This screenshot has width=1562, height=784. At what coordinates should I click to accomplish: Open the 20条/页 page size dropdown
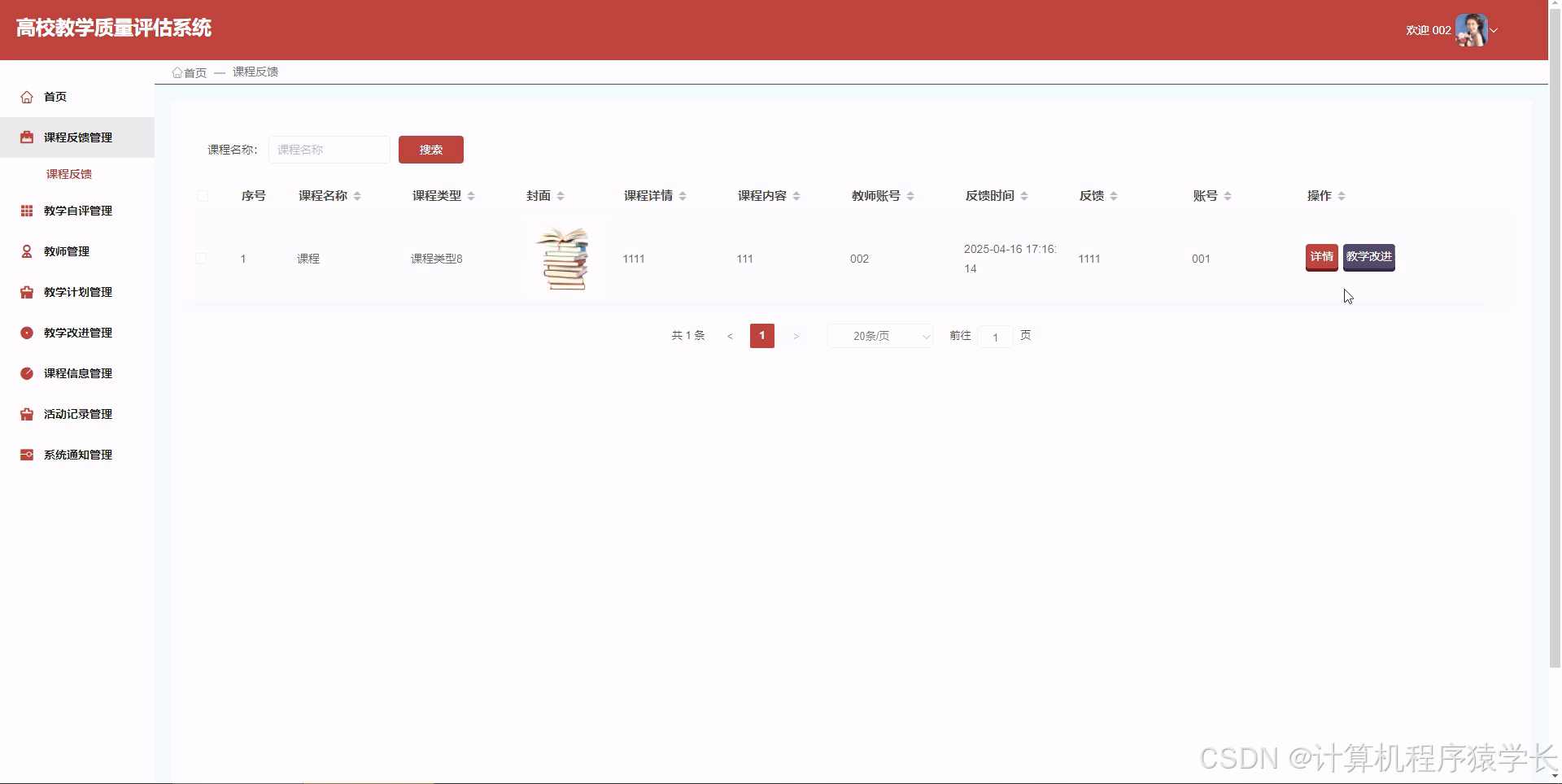(879, 335)
